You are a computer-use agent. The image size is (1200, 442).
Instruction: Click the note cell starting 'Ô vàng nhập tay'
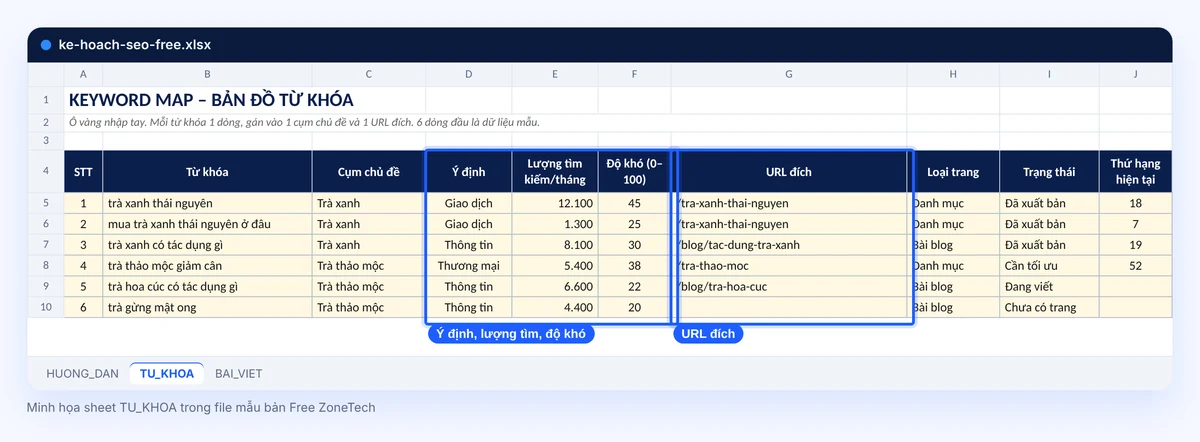point(304,122)
